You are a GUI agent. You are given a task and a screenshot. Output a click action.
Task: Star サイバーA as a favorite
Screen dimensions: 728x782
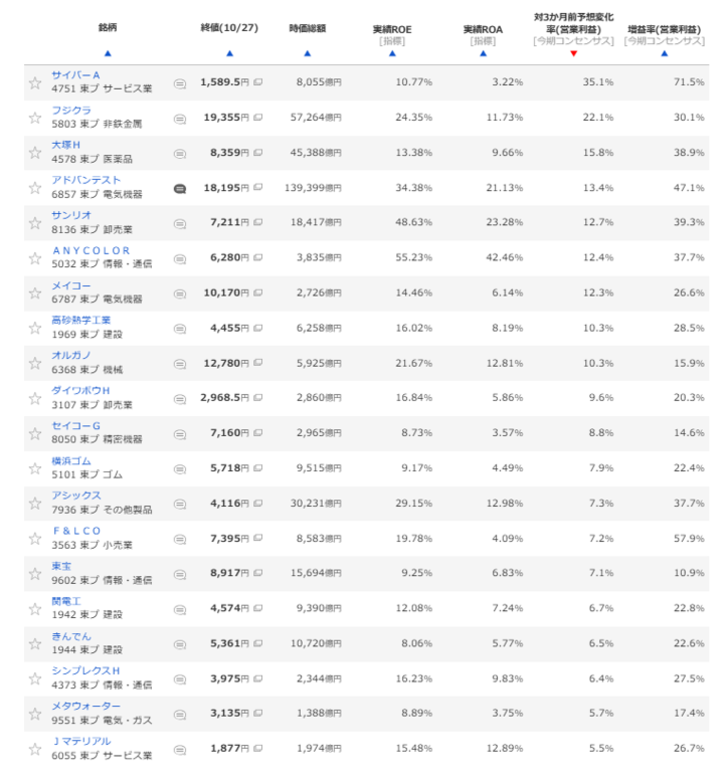click(x=35, y=83)
